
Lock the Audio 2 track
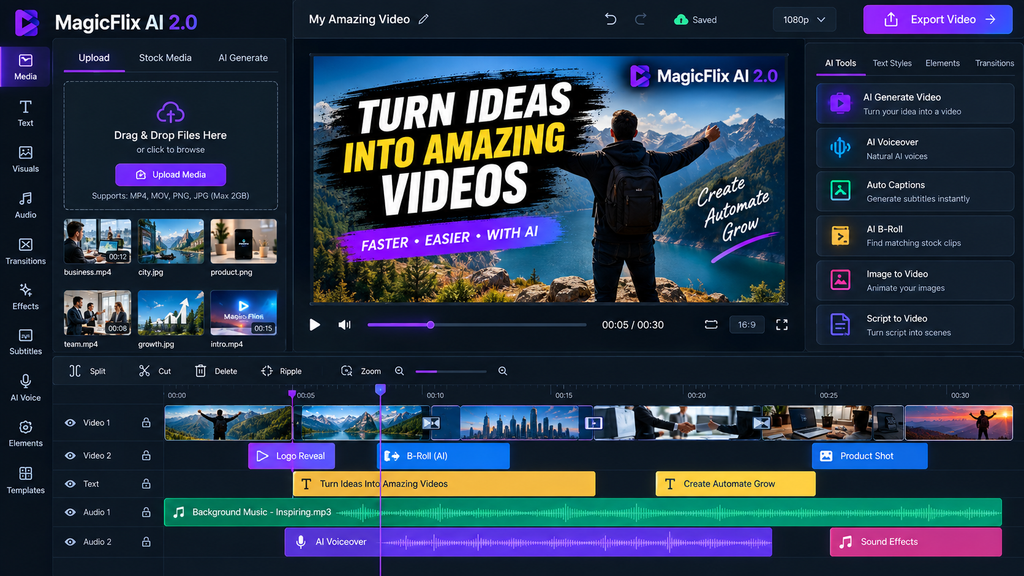pyautogui.click(x=146, y=542)
